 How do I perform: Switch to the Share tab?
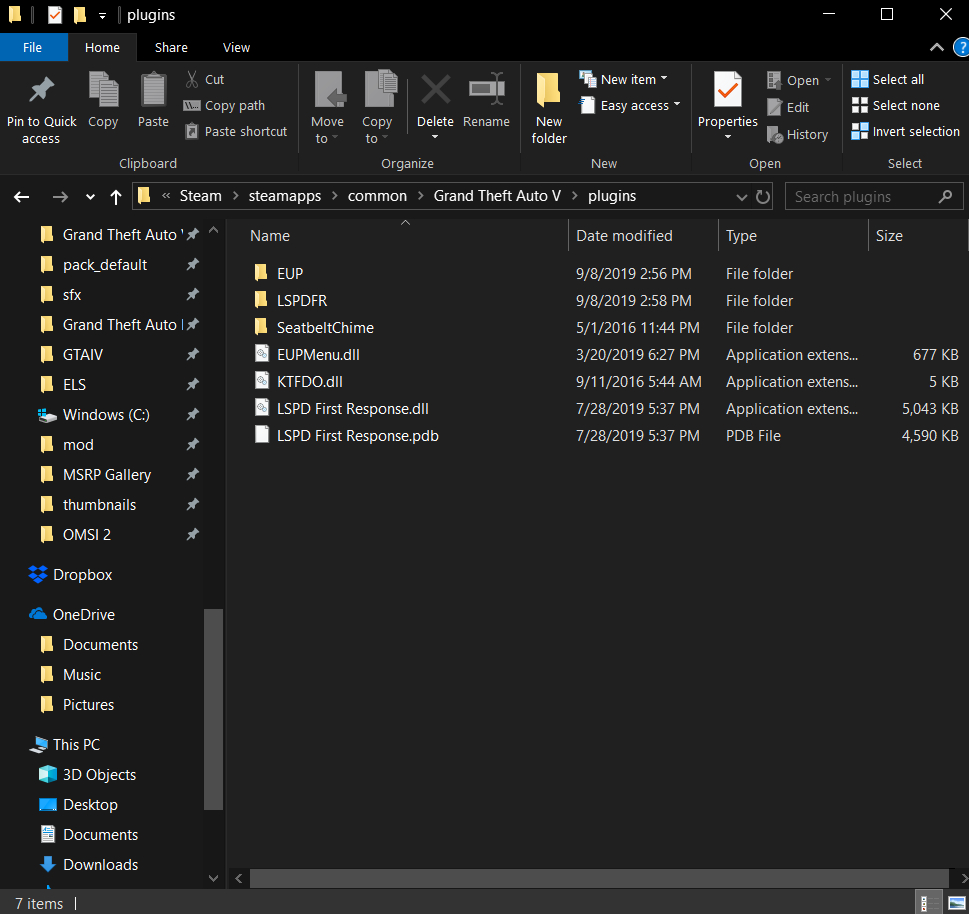(x=171, y=48)
